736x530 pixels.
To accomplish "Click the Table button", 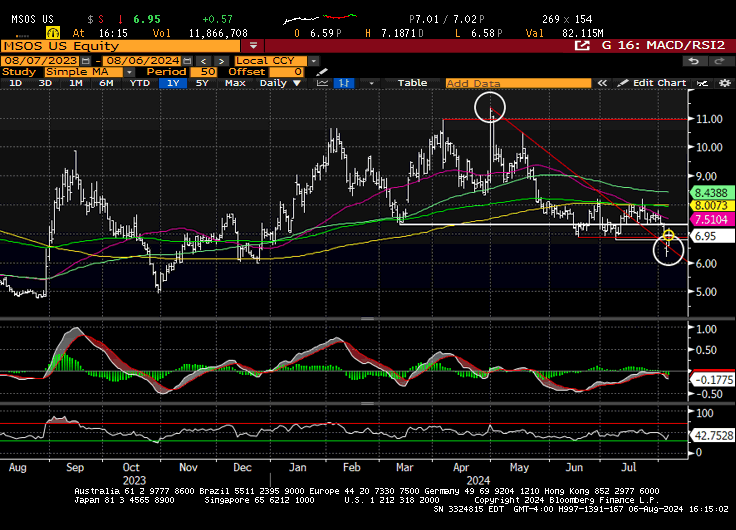I will pos(413,83).
